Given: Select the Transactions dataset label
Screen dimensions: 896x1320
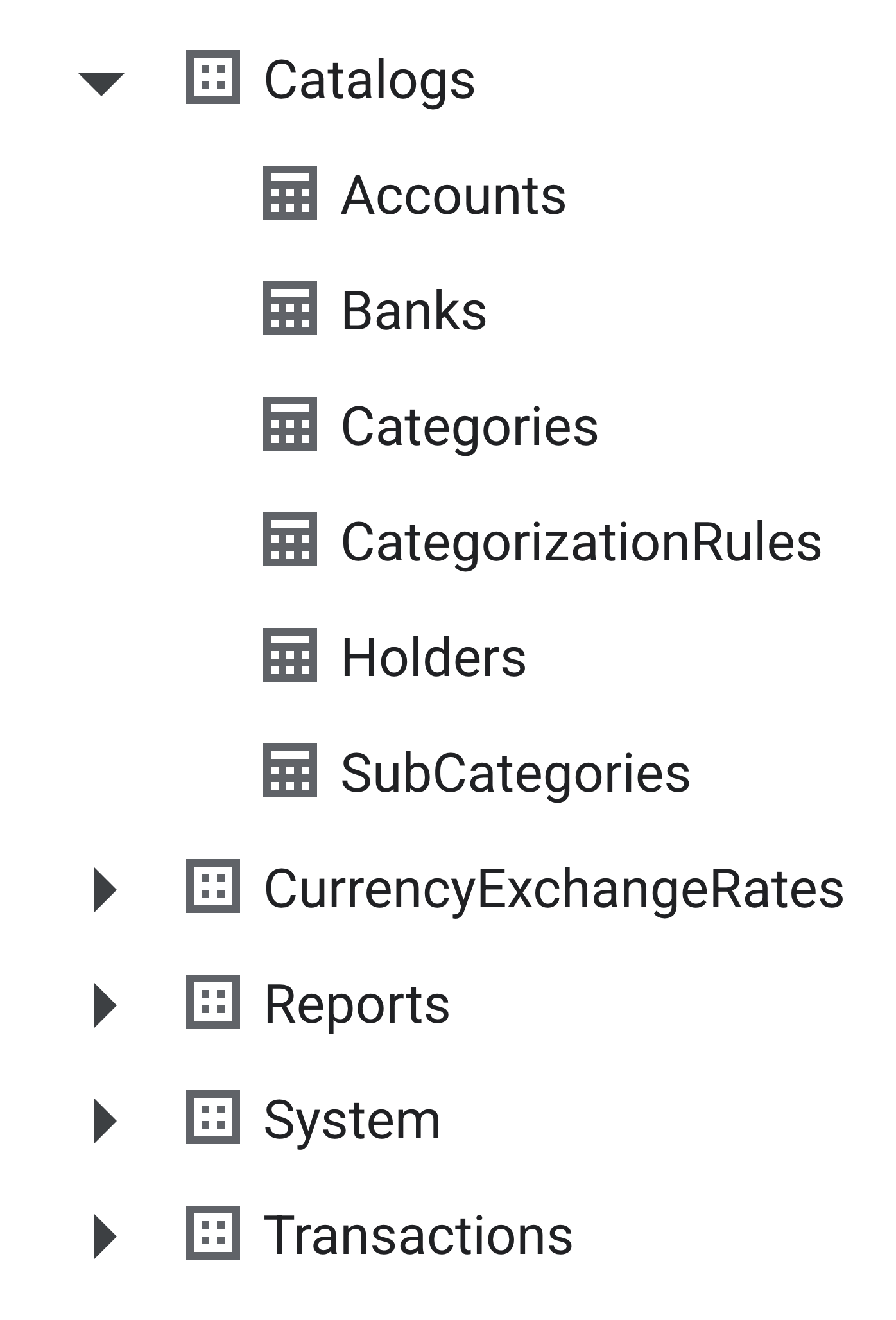Looking at the screenshot, I should pyautogui.click(x=418, y=1235).
